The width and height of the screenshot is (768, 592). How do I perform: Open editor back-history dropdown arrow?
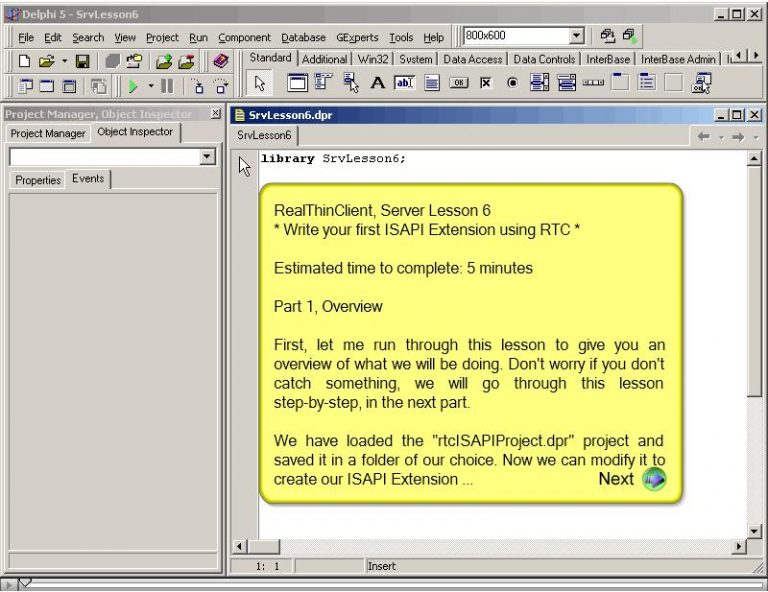[721, 138]
